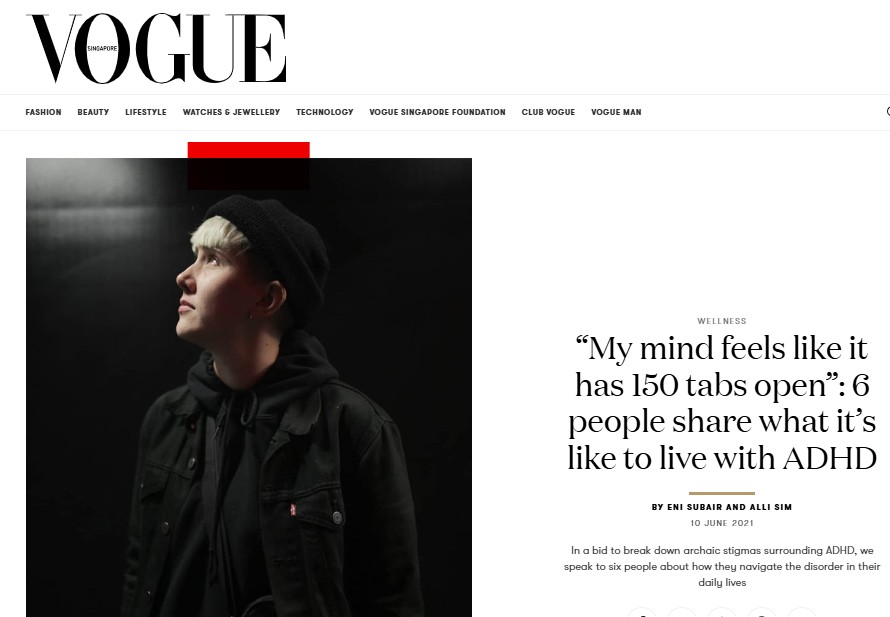Click the article summary paragraph
Screen dimensions: 890x617
[721, 566]
